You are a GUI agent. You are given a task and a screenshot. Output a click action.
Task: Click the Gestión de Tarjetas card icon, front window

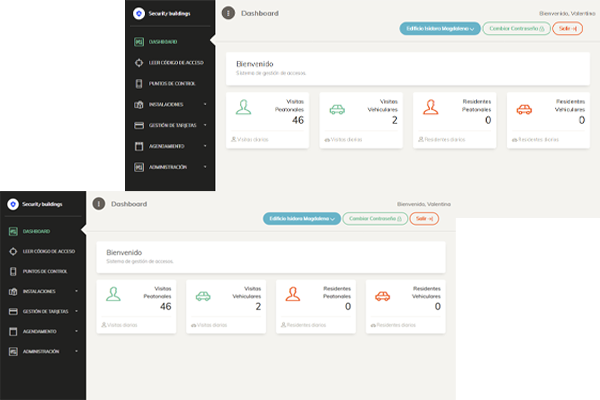point(12,311)
